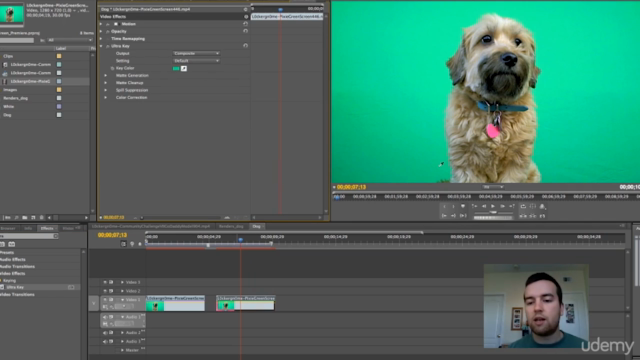640x360 pixels.
Task: Expand Spill Suppression settings
Action: tap(106, 90)
